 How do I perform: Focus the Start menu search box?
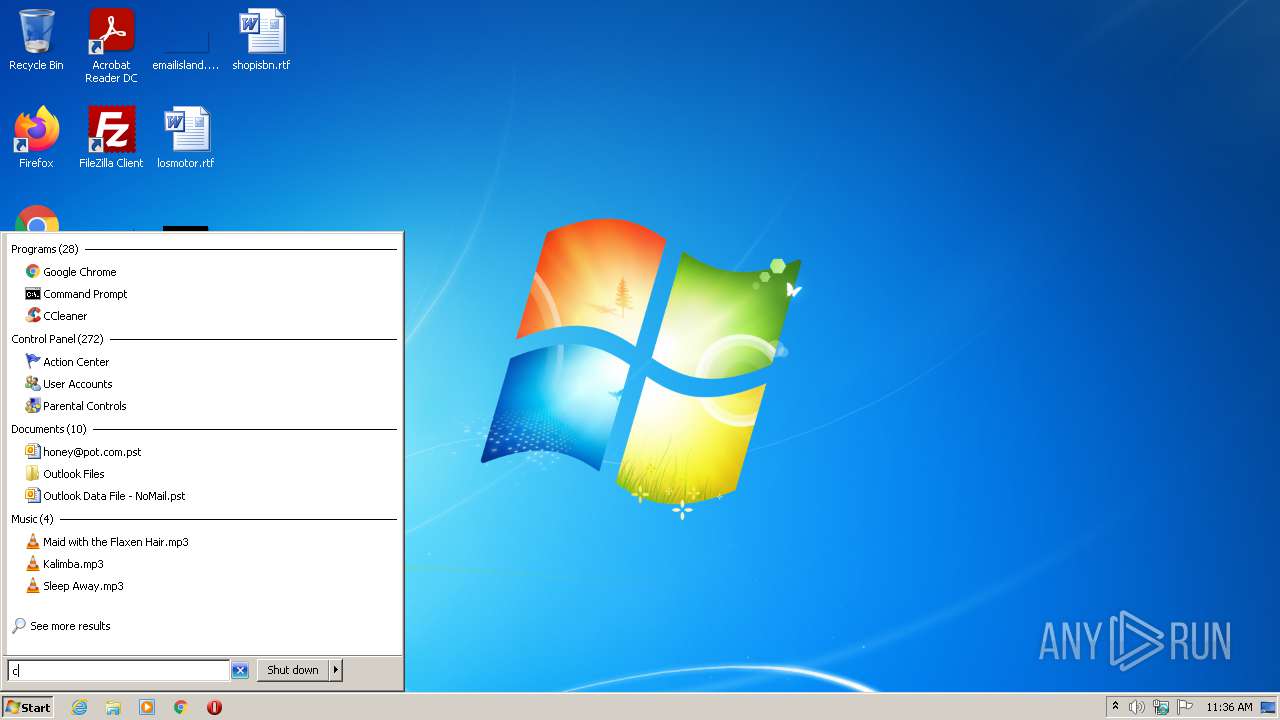pyautogui.click(x=118, y=670)
